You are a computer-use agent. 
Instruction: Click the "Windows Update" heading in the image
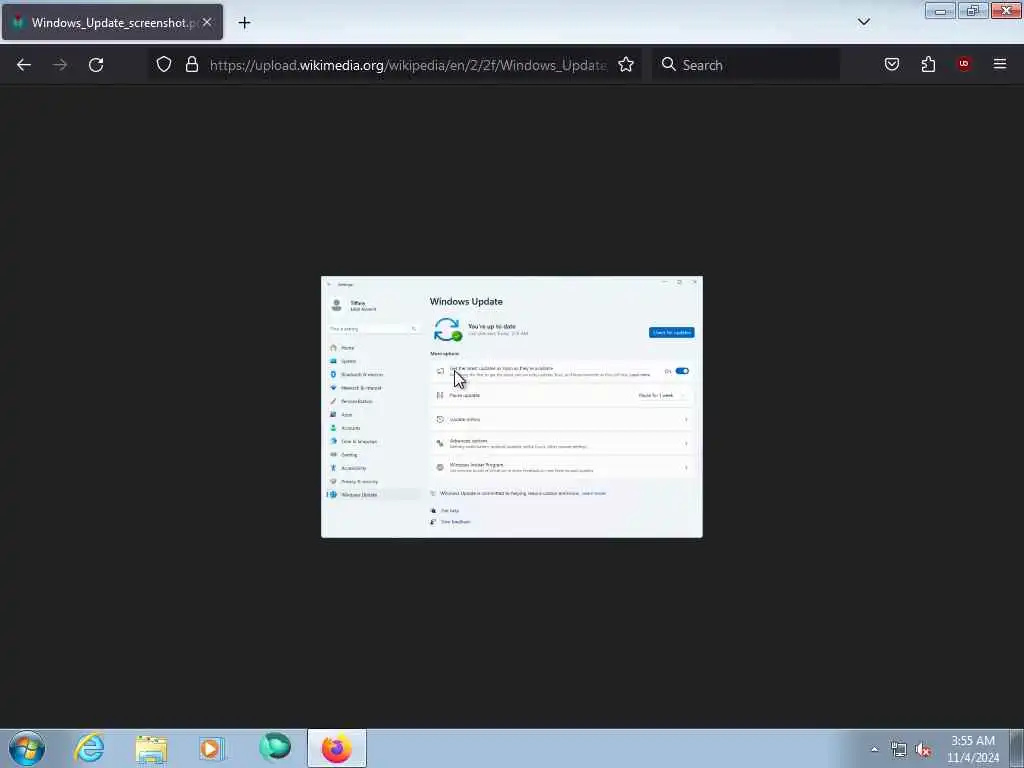(x=466, y=301)
